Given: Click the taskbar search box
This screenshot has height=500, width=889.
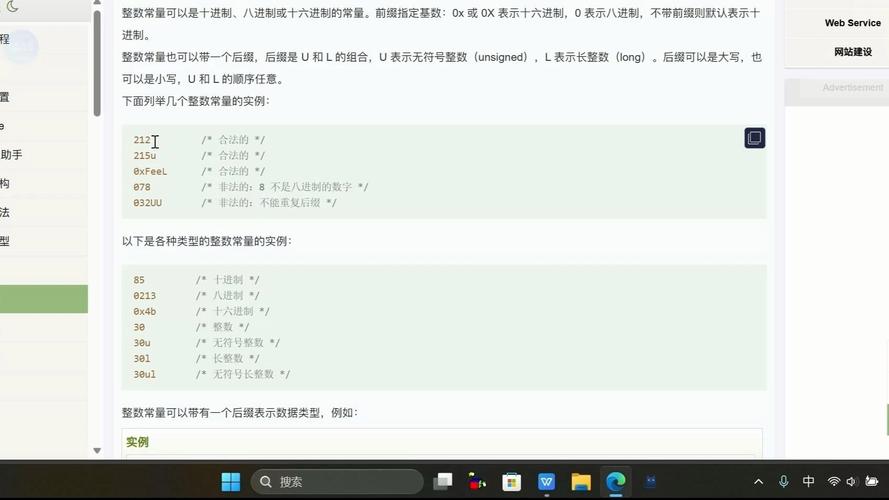Looking at the screenshot, I should (x=337, y=482).
